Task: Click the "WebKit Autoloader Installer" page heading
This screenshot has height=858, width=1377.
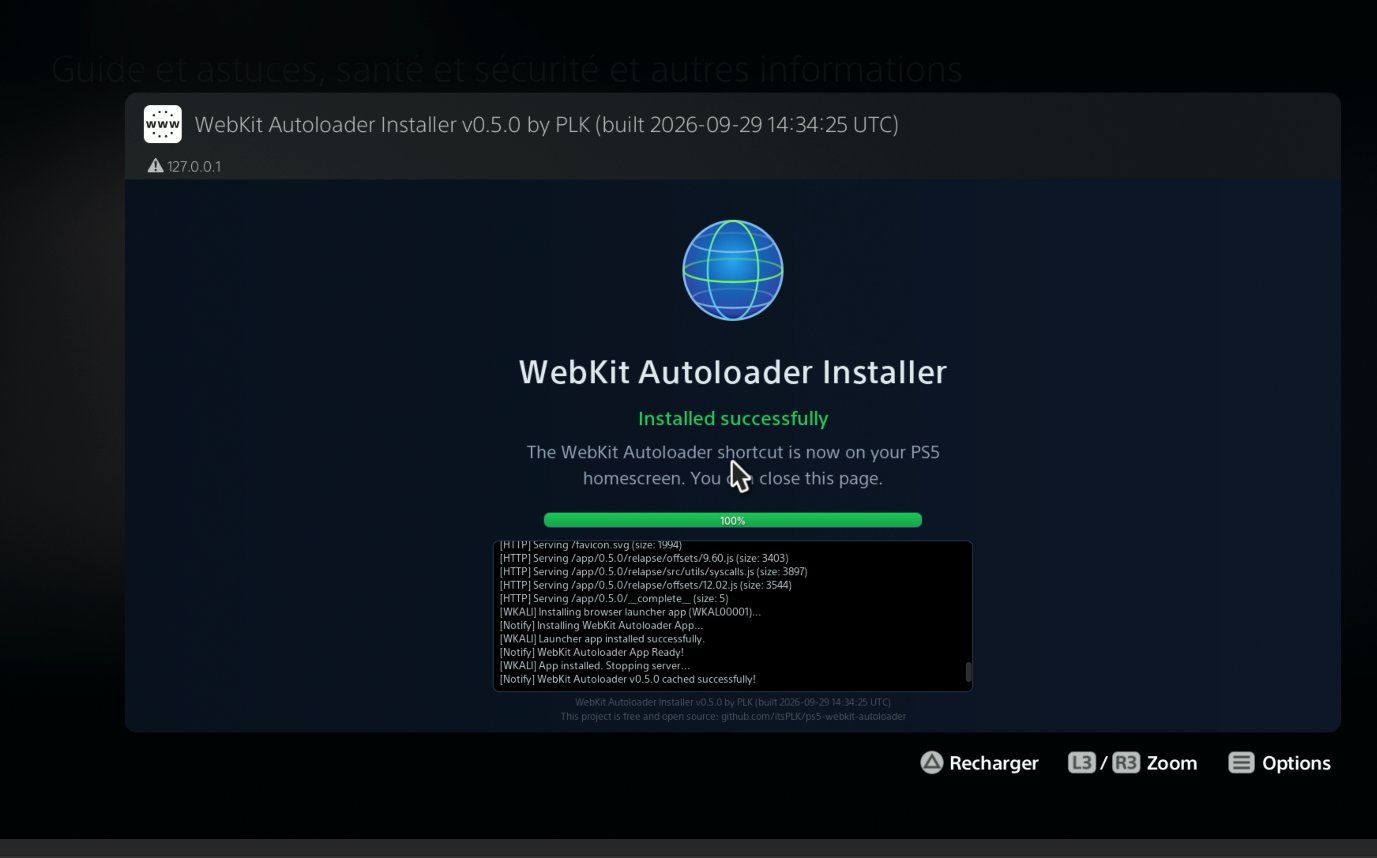Action: click(733, 372)
